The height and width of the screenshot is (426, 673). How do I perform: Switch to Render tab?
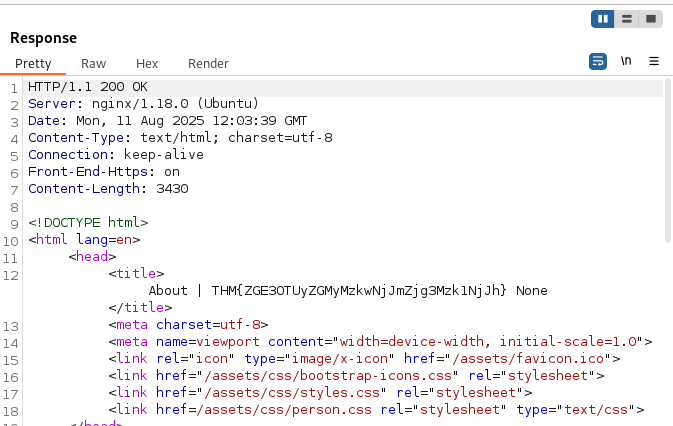pyautogui.click(x=208, y=63)
